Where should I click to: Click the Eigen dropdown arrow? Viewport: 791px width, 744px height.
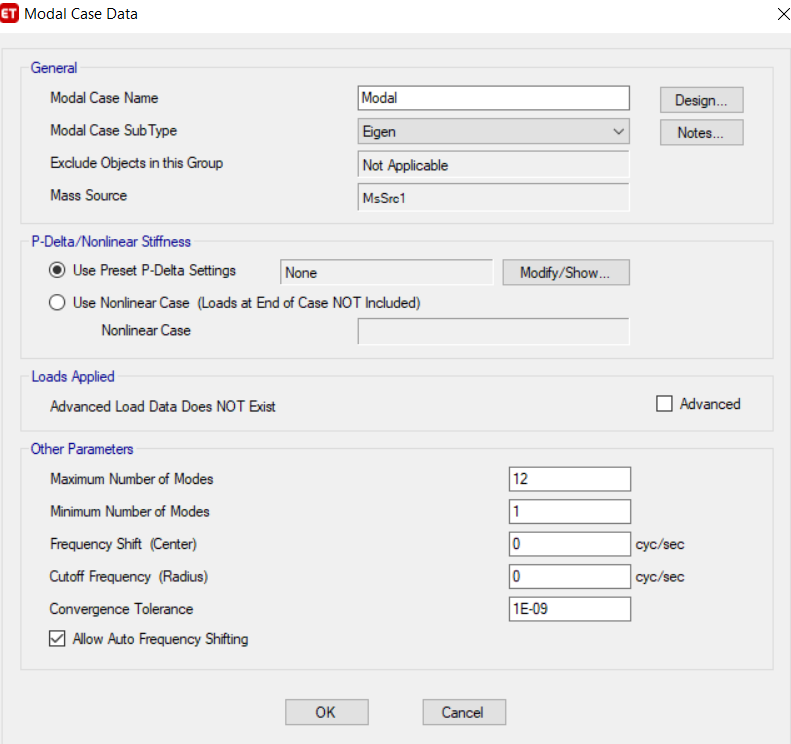618,132
